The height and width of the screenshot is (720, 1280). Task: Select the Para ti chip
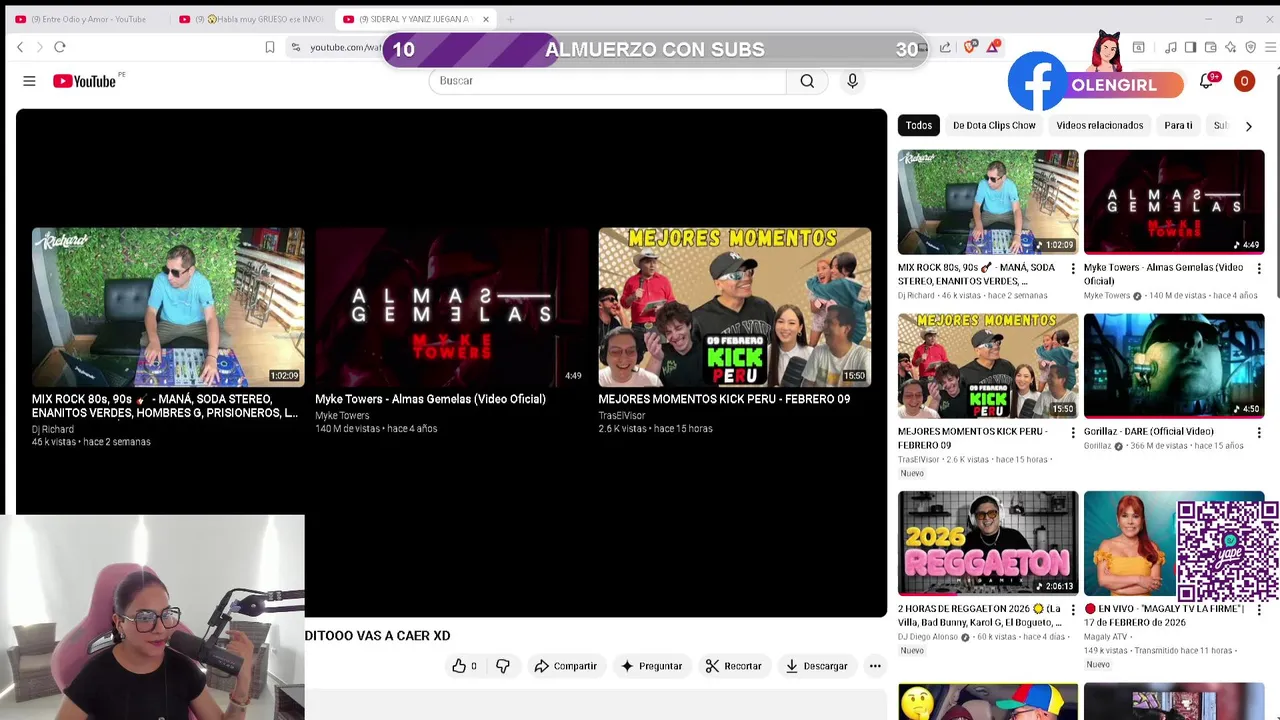point(1178,126)
